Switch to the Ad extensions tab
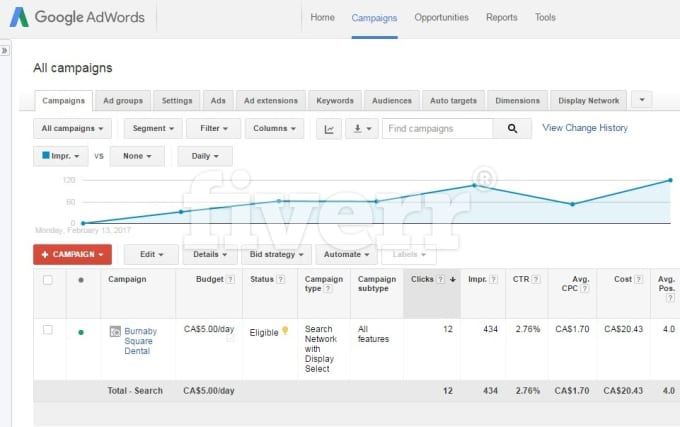The height and width of the screenshot is (427, 680). coord(271,101)
